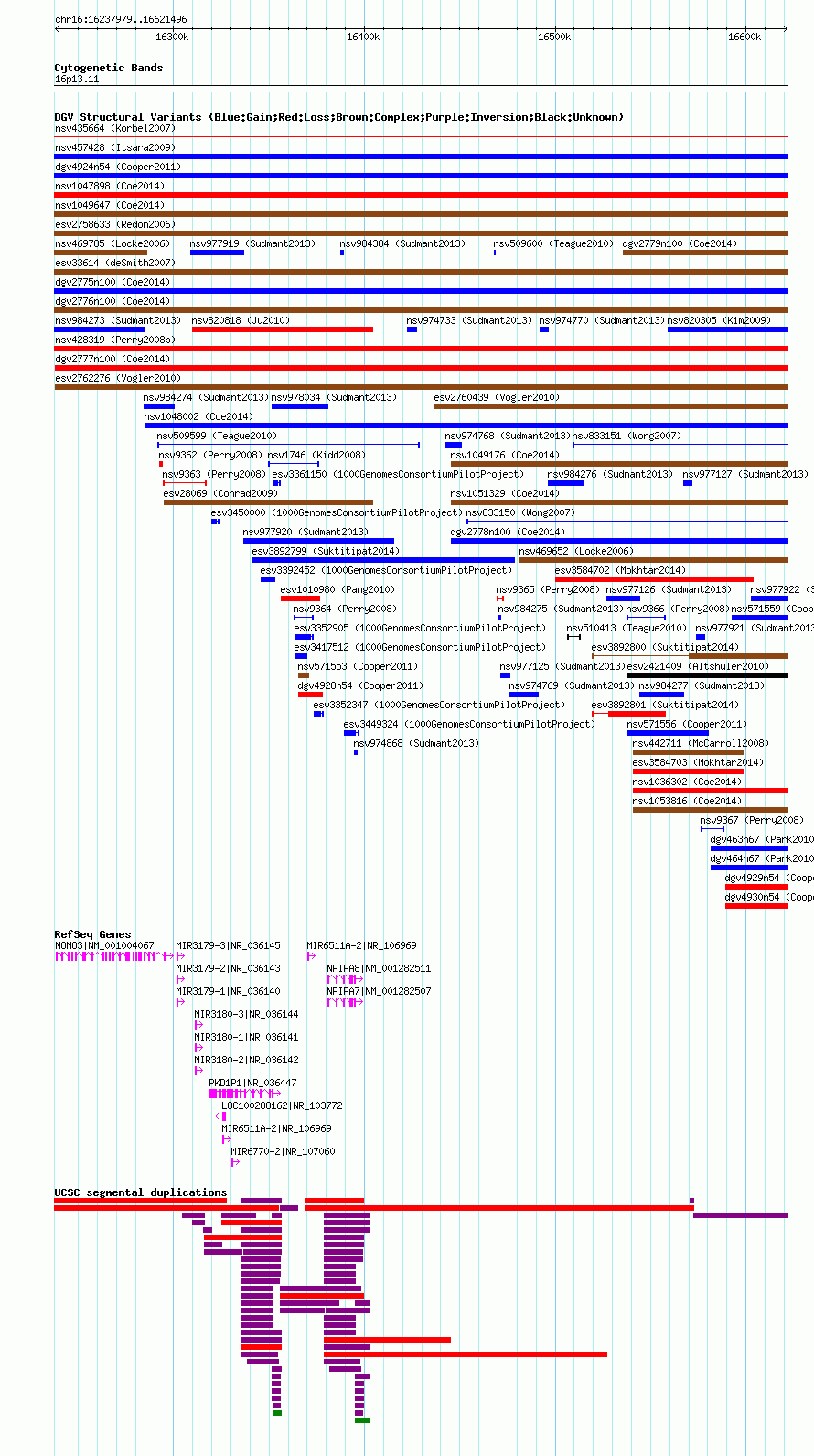The height and width of the screenshot is (1456, 814).
Task: Click the MIR3179-1|NR_036140 gene label
Action: (x=229, y=991)
